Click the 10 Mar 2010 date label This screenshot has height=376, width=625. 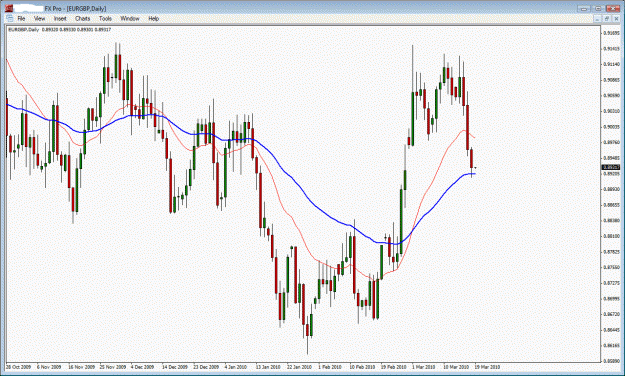pyautogui.click(x=456, y=367)
